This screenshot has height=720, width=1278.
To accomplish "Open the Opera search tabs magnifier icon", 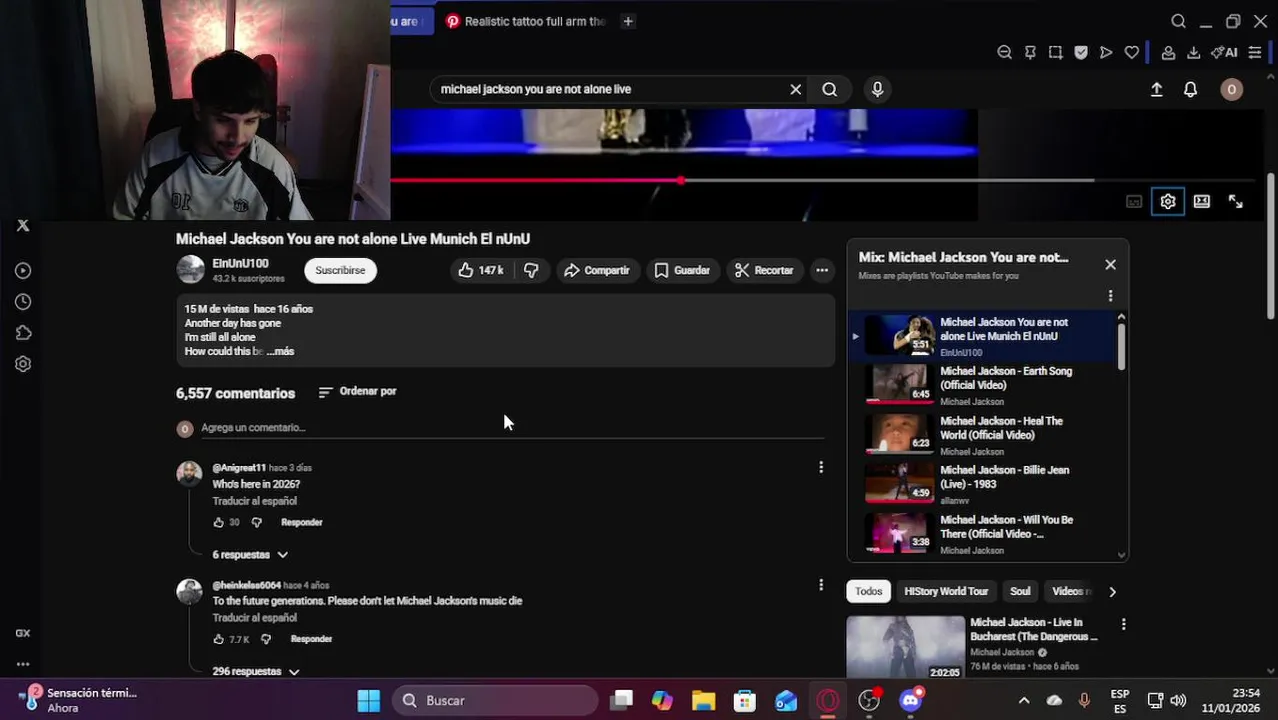I will tap(1178, 21).
